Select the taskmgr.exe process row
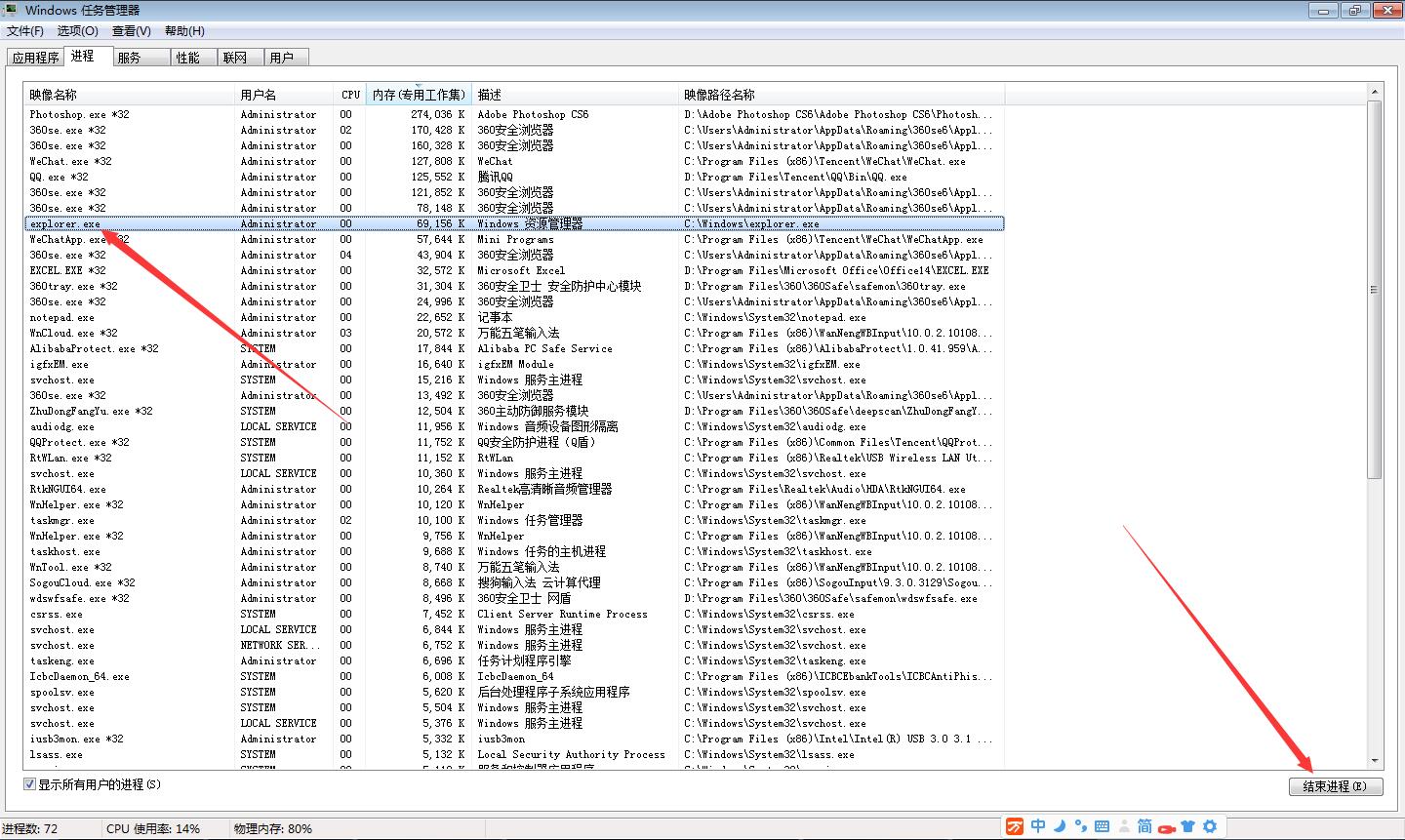This screenshot has width=1405, height=840. [514, 520]
